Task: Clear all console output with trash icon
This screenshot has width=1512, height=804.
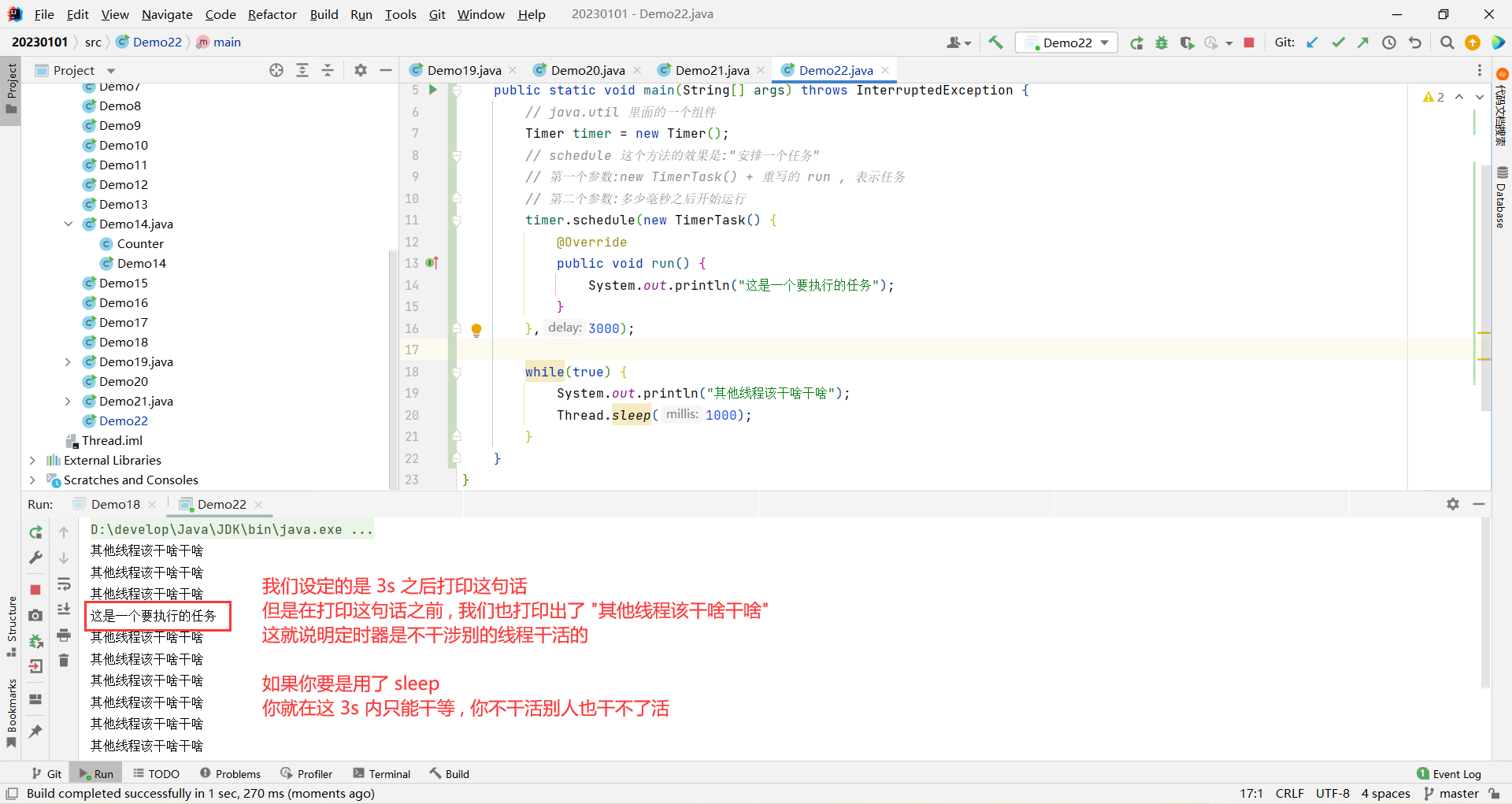Action: point(64,660)
